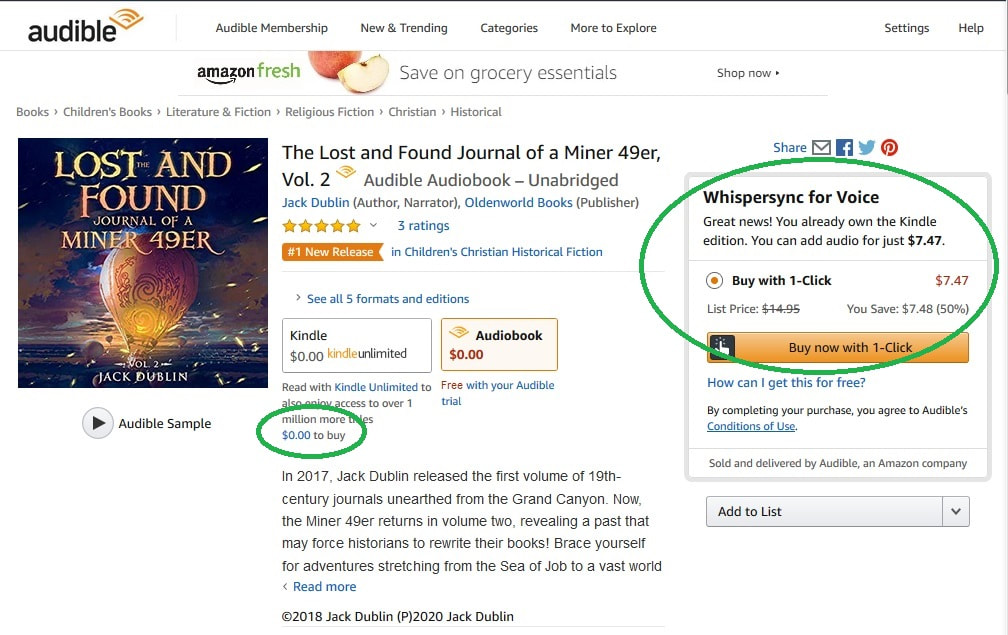Select the Buy with 1-Click radio button

(714, 281)
